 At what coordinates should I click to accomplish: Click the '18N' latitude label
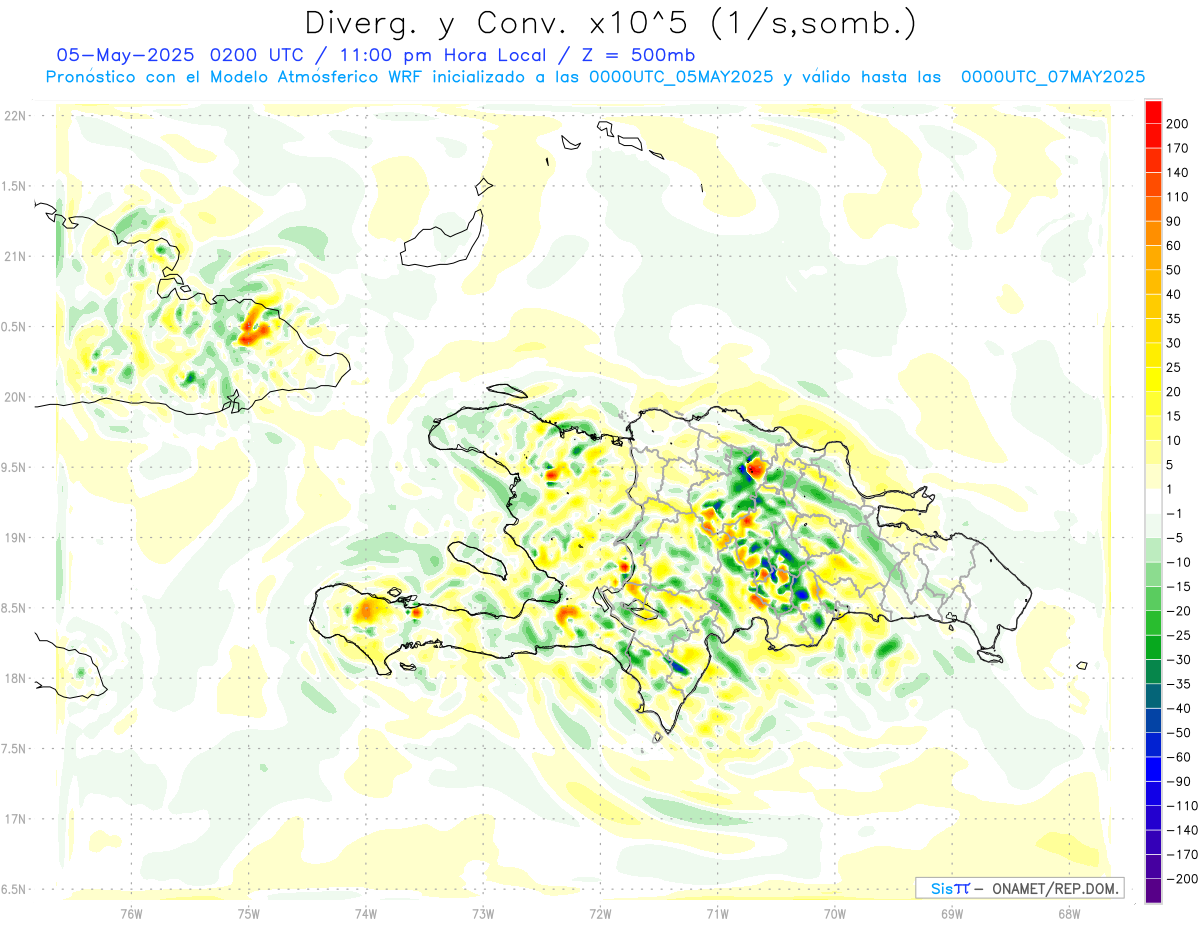tap(14, 678)
